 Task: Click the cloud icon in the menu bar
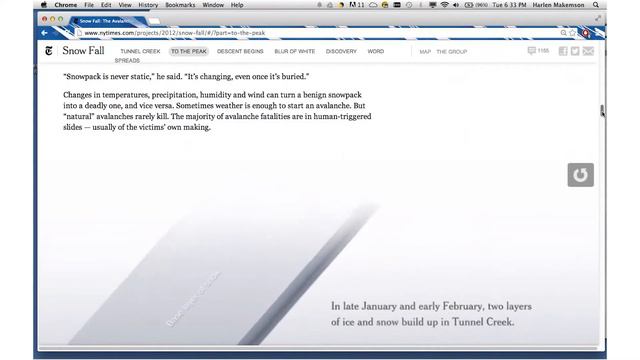pos(373,5)
